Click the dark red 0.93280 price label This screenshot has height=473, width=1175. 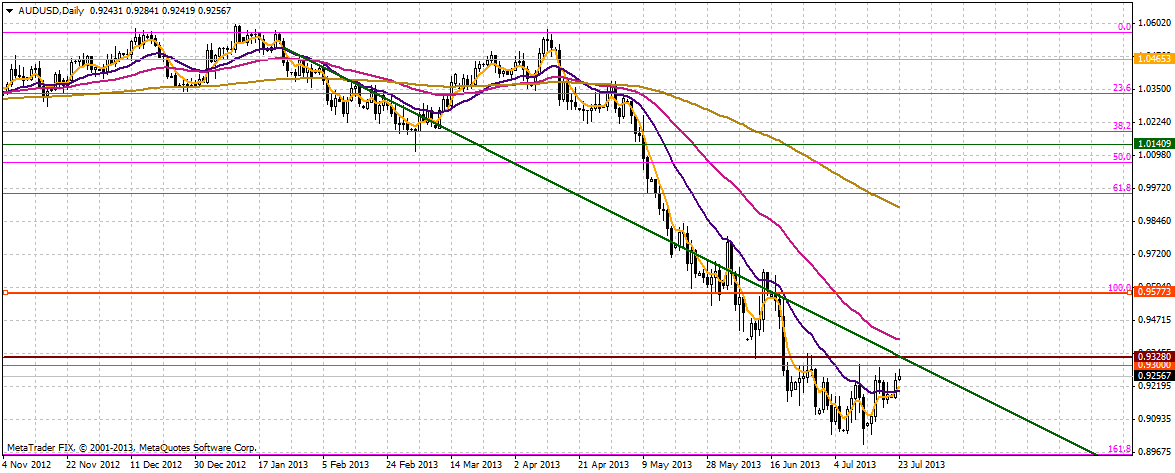pos(1153,355)
